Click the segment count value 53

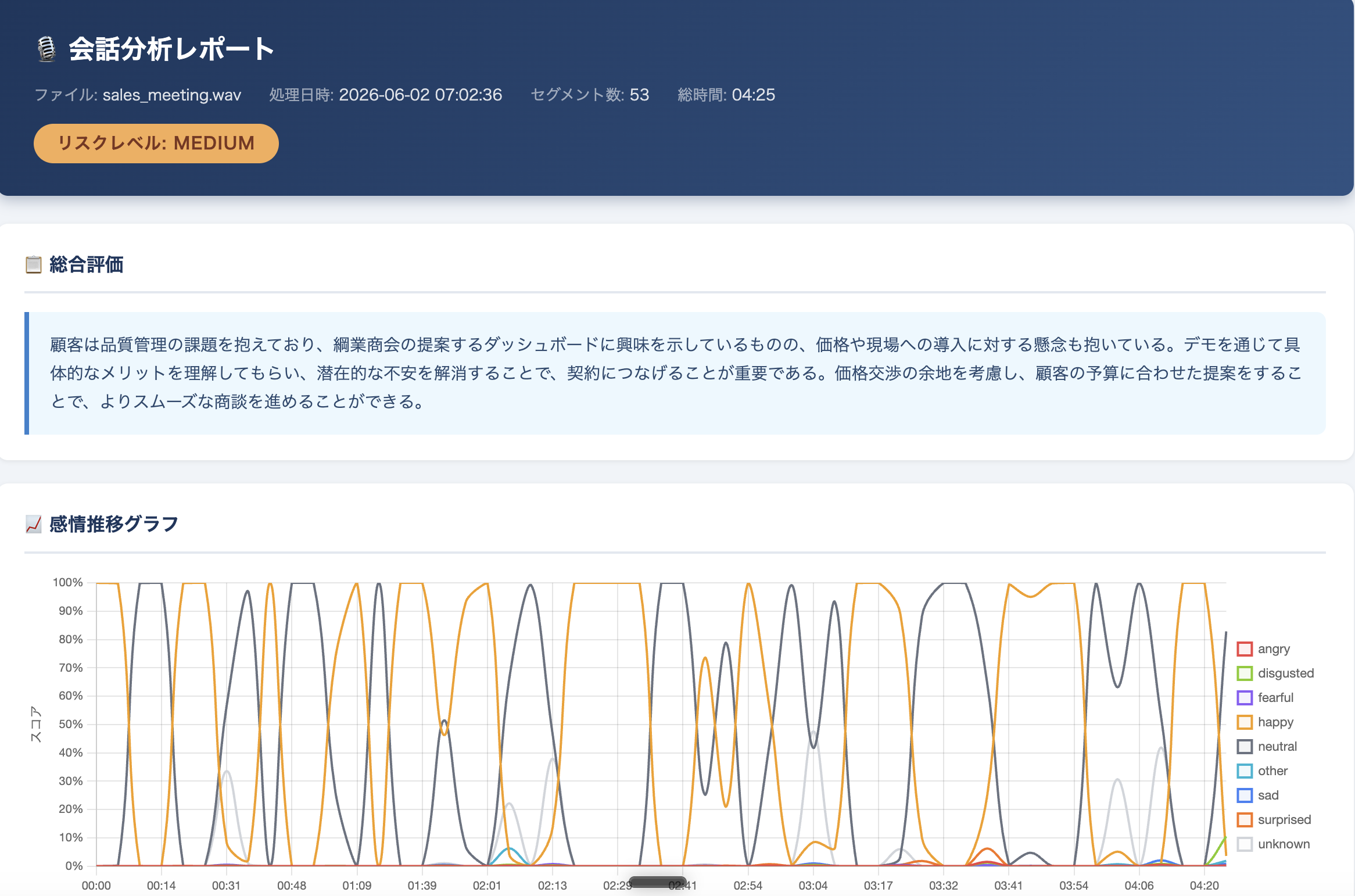click(x=639, y=95)
